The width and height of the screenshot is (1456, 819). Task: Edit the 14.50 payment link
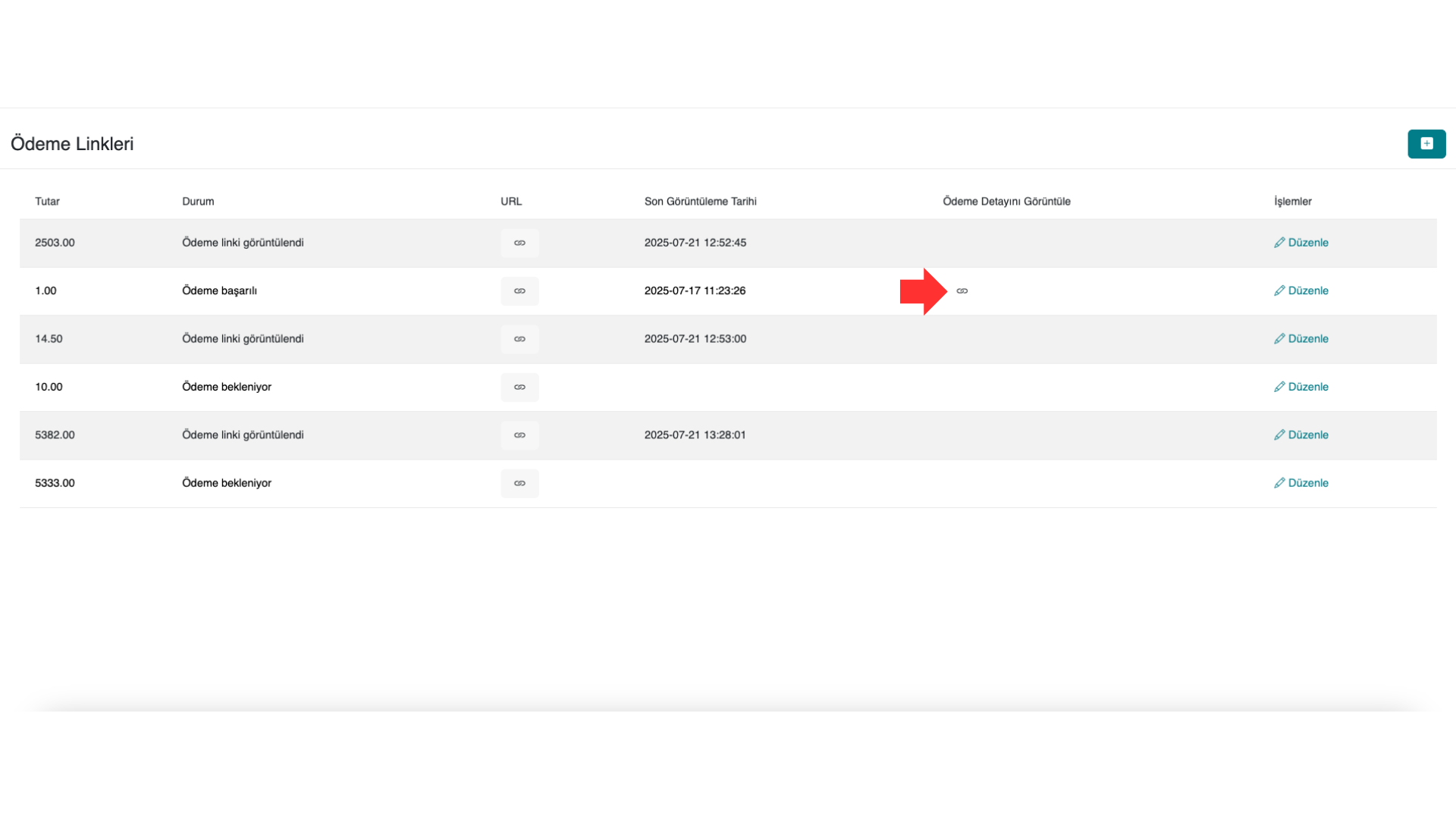click(1301, 339)
